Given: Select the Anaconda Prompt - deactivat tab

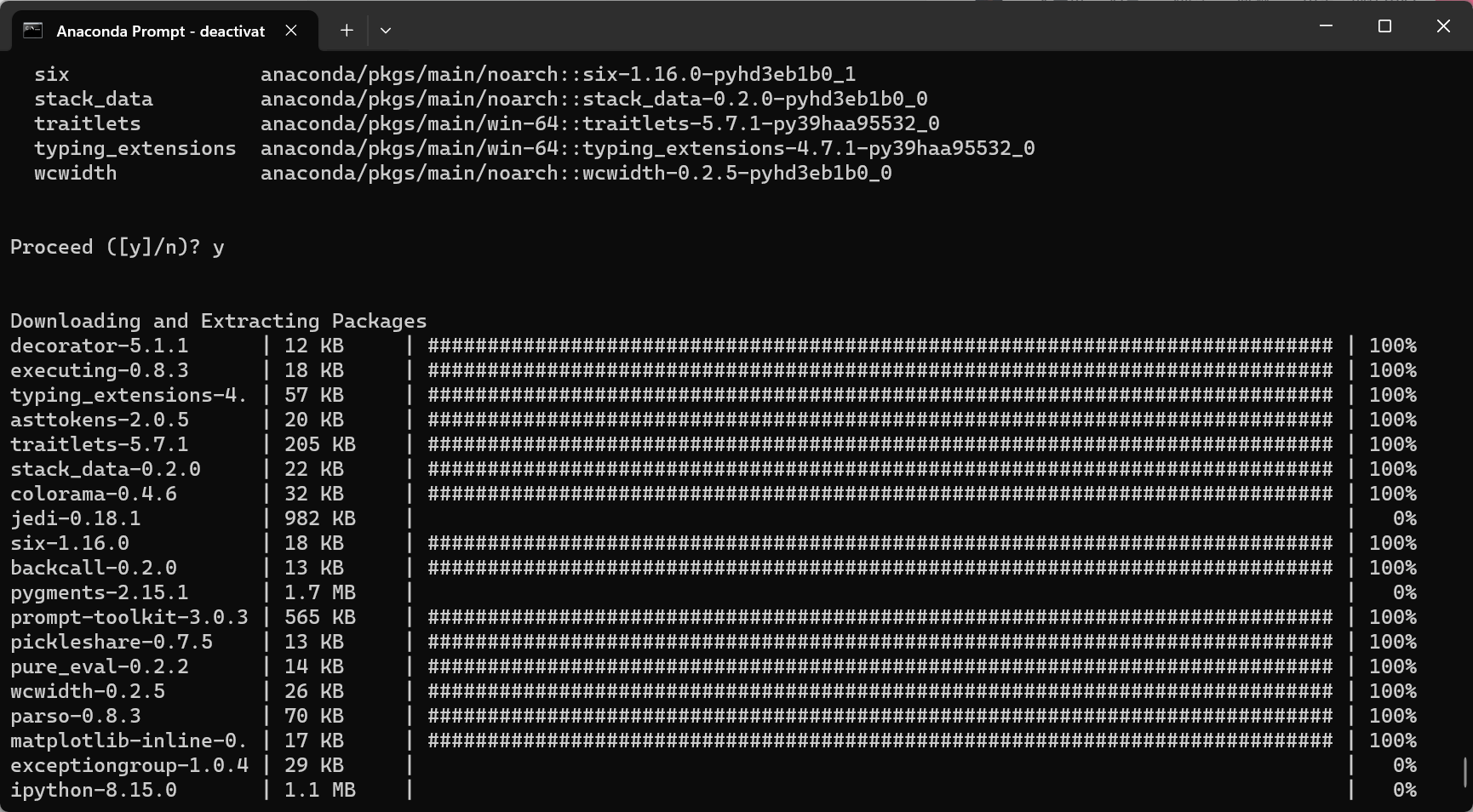Looking at the screenshot, I should click(x=164, y=31).
